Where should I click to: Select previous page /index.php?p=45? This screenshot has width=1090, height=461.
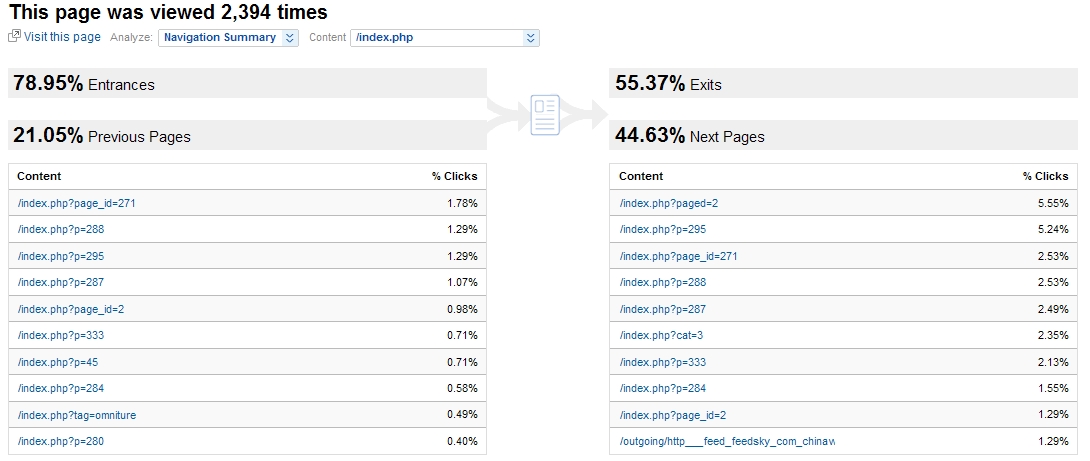(x=57, y=362)
